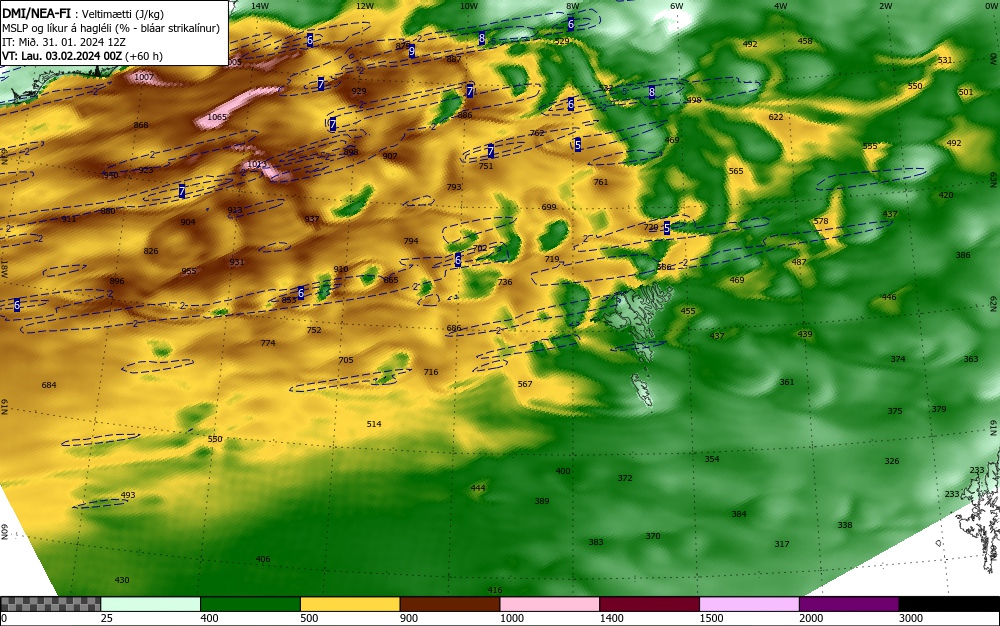1000x626 pixels.
Task: Click the '8W' longitude label
Action: [573, 6]
